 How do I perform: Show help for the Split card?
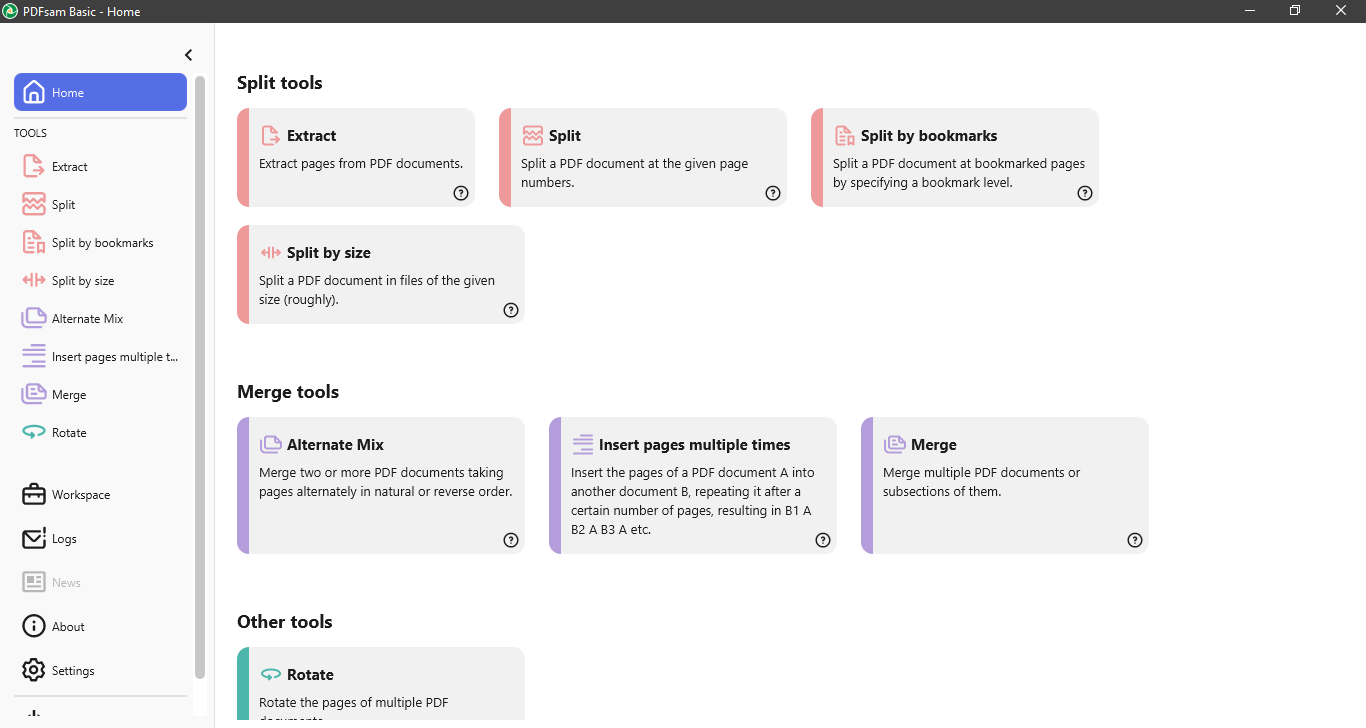click(x=773, y=193)
